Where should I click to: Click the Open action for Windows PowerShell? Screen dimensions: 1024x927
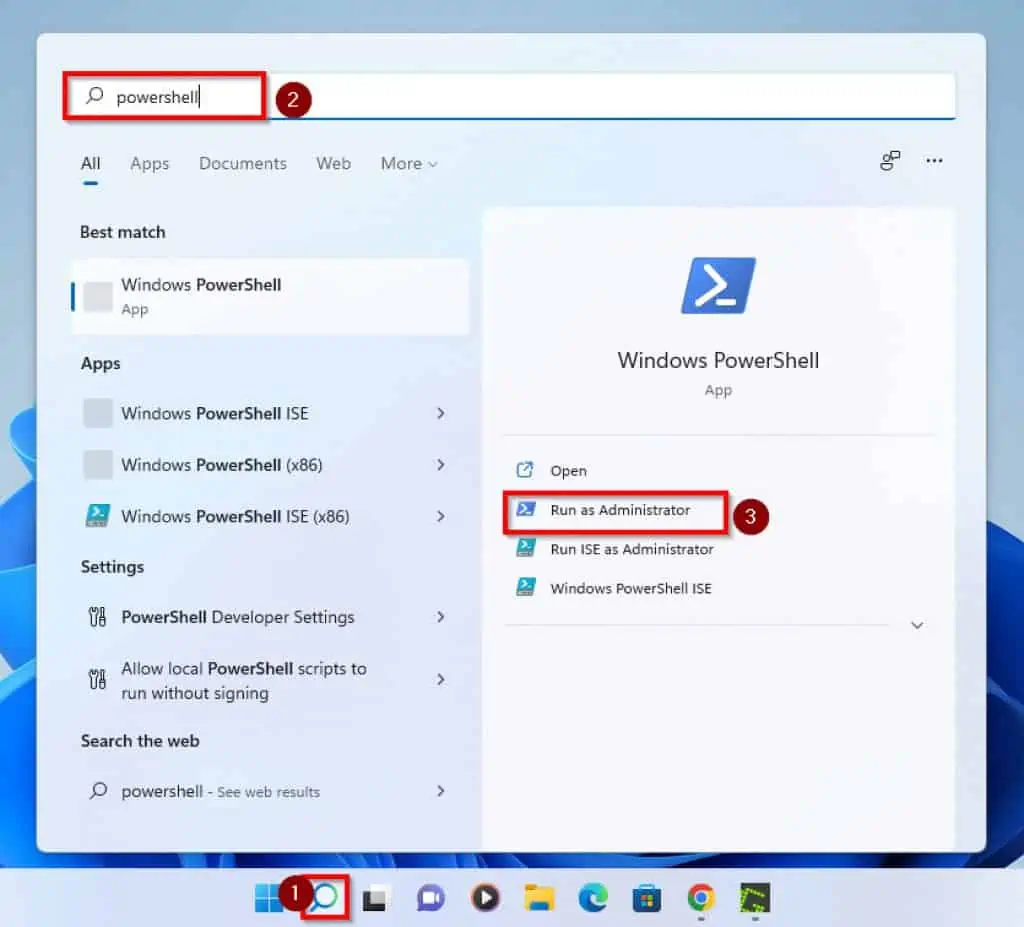pyautogui.click(x=568, y=471)
